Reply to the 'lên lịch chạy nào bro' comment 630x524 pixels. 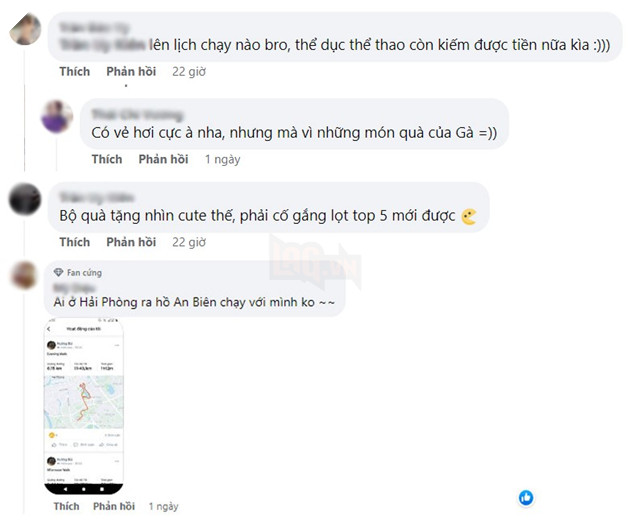[x=131, y=72]
